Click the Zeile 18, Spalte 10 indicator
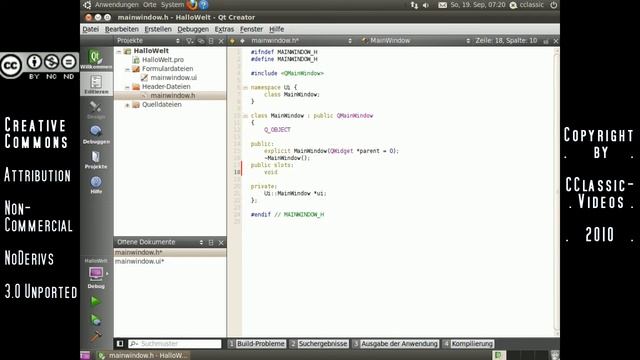640x360 pixels. [506, 40]
